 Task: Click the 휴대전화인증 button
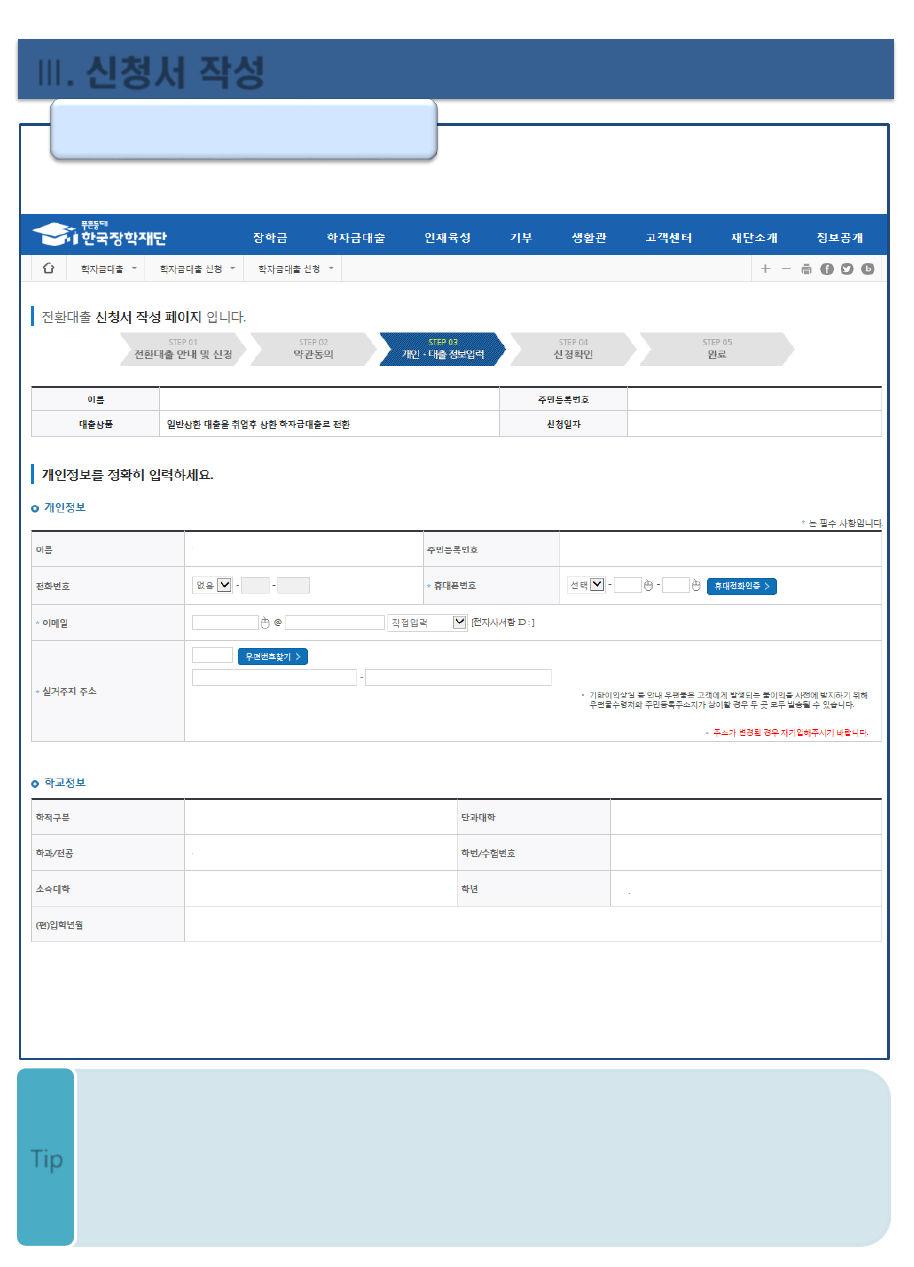tap(741, 586)
